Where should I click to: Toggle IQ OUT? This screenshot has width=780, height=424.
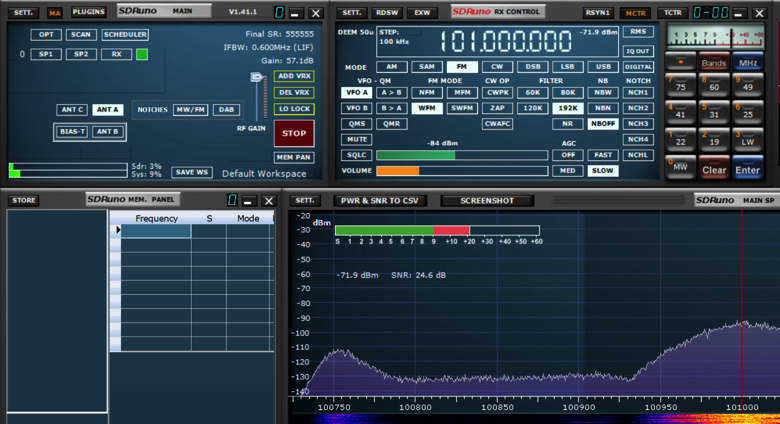click(638, 51)
